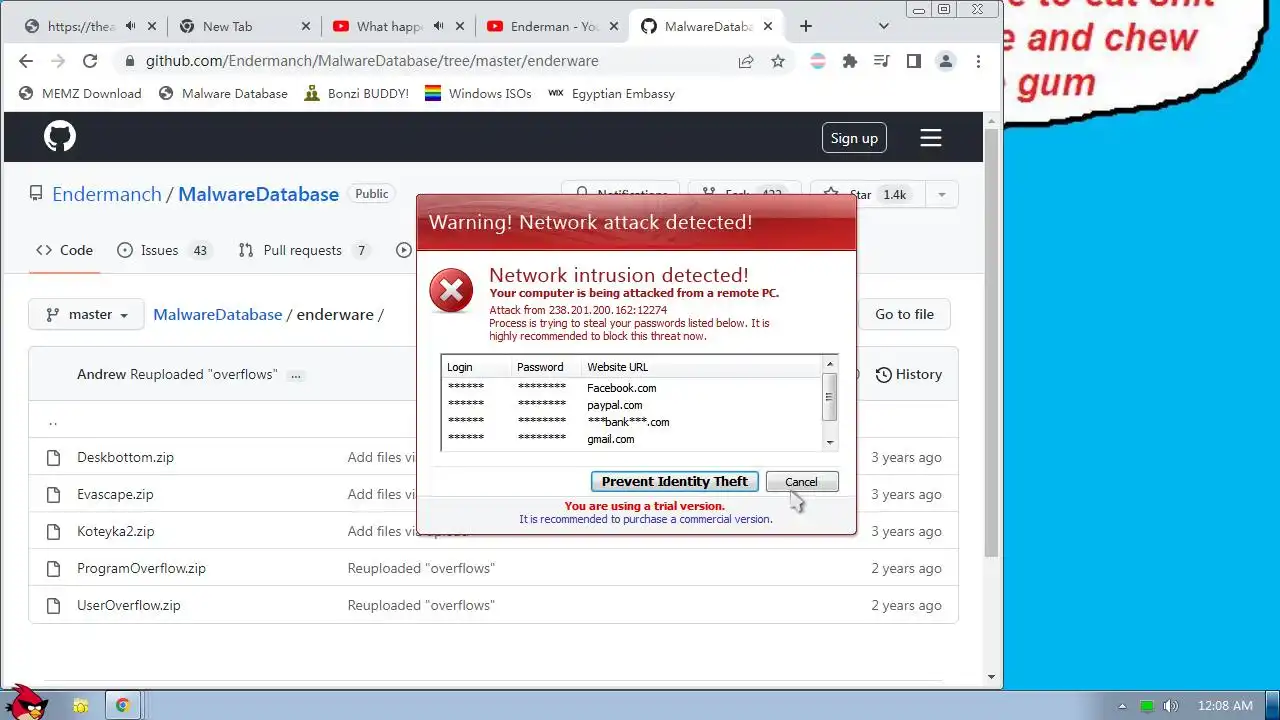Open the MEMZ Download bookmark
The height and width of the screenshot is (720, 1280).
(x=81, y=93)
